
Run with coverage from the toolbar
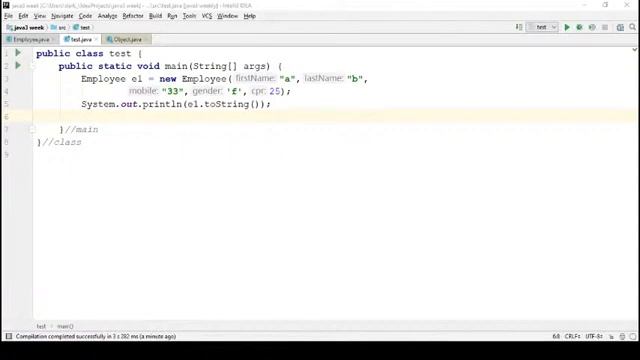[x=592, y=27]
